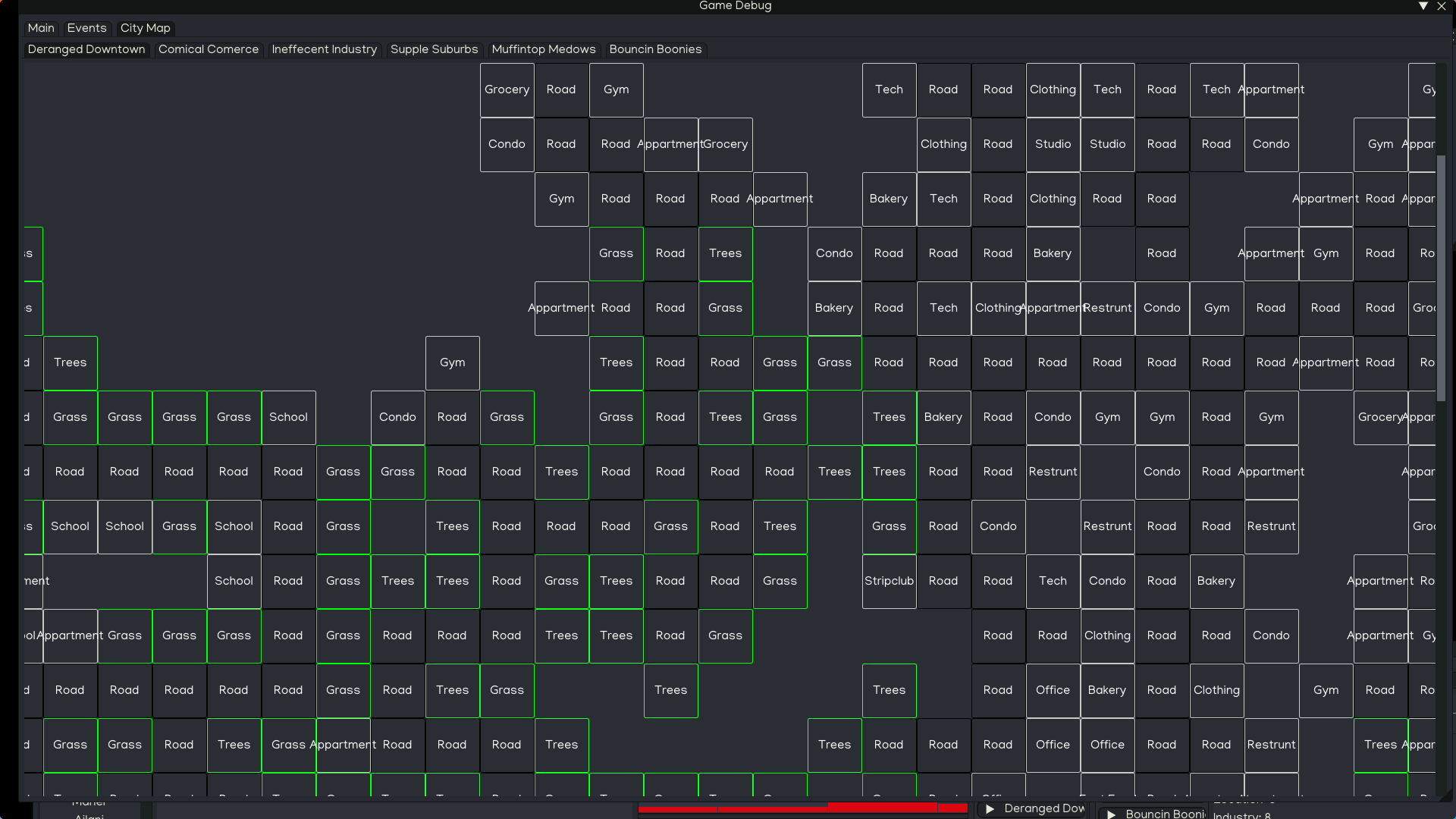Select the City Map tab
The width and height of the screenshot is (1456, 819).
pos(145,28)
